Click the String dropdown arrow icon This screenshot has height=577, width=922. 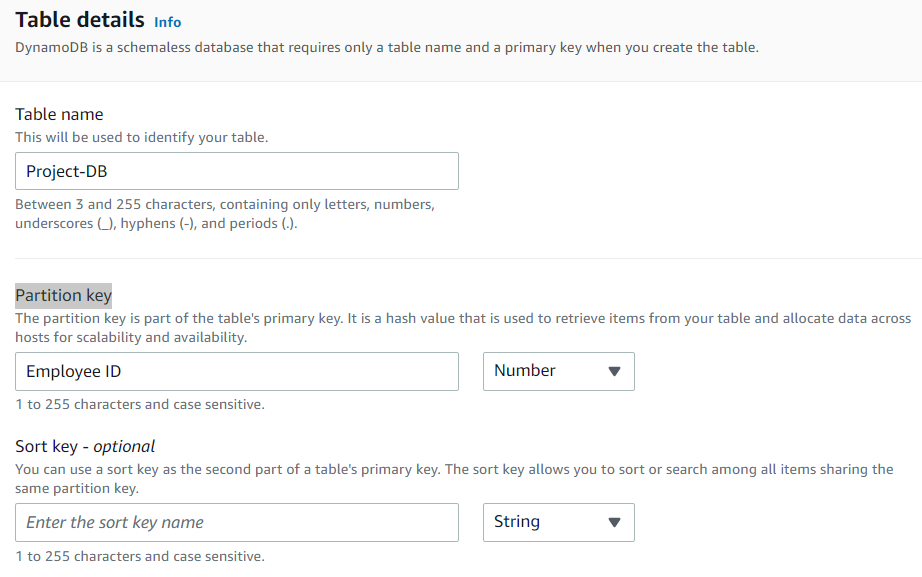615,522
